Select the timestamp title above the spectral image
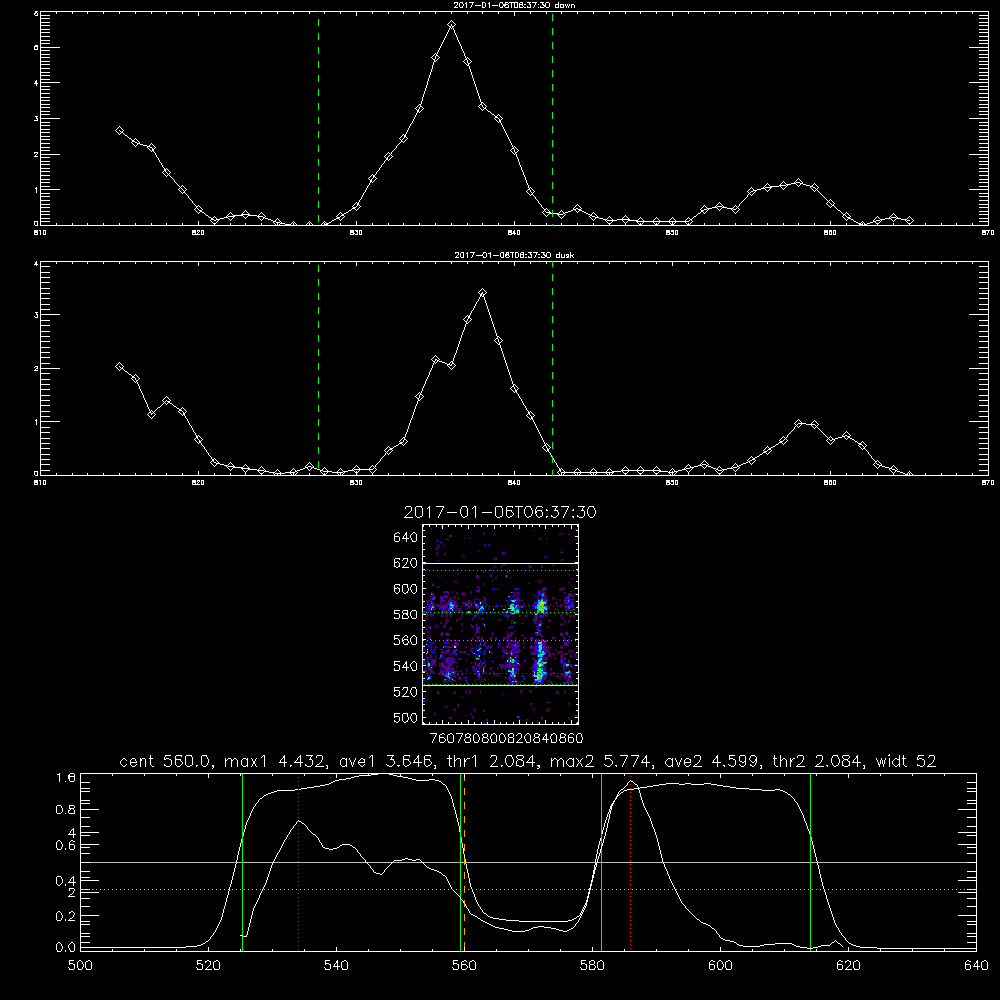Image resolution: width=1000 pixels, height=1000 pixels. [500, 512]
